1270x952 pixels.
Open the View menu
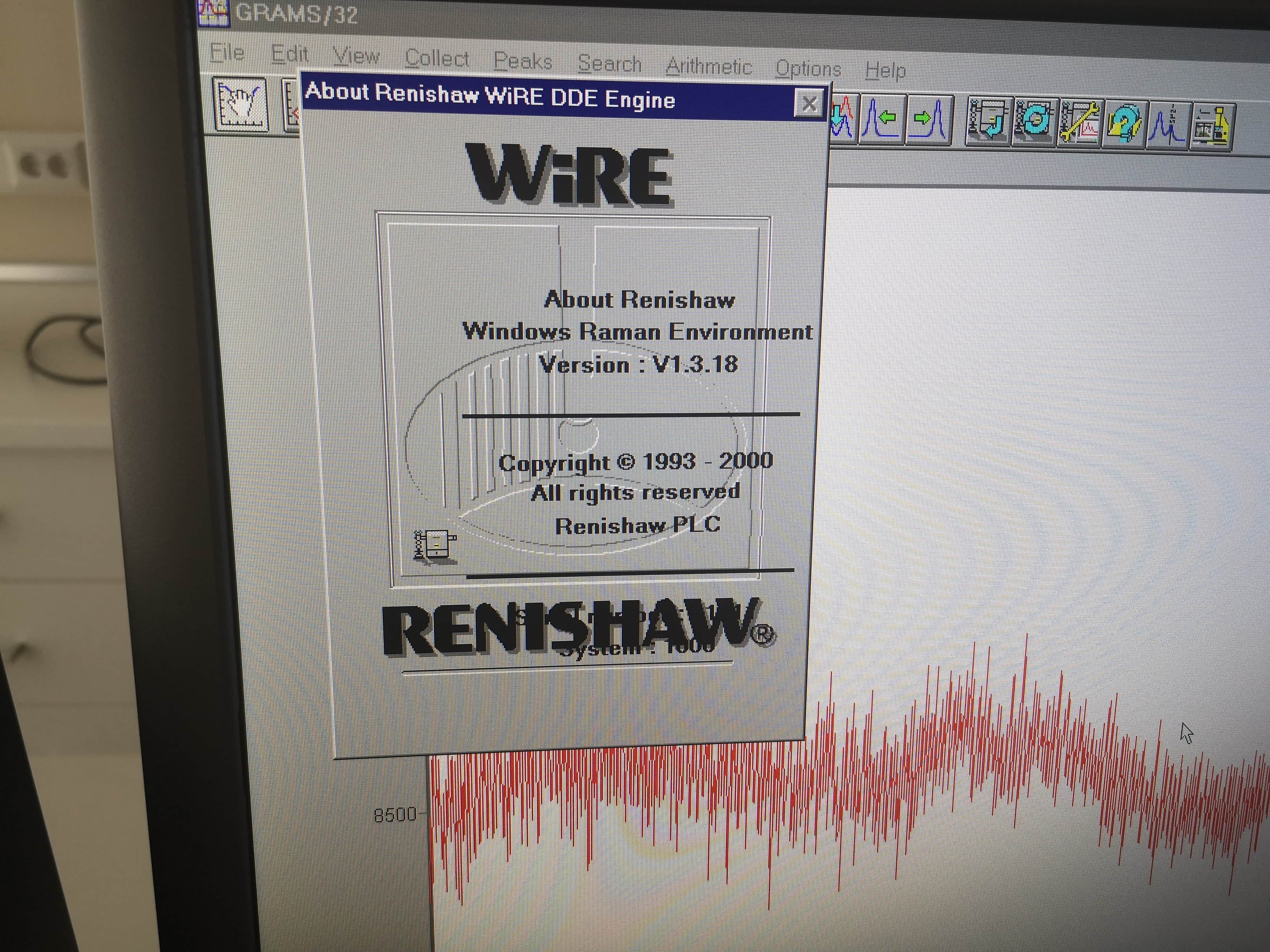(356, 56)
